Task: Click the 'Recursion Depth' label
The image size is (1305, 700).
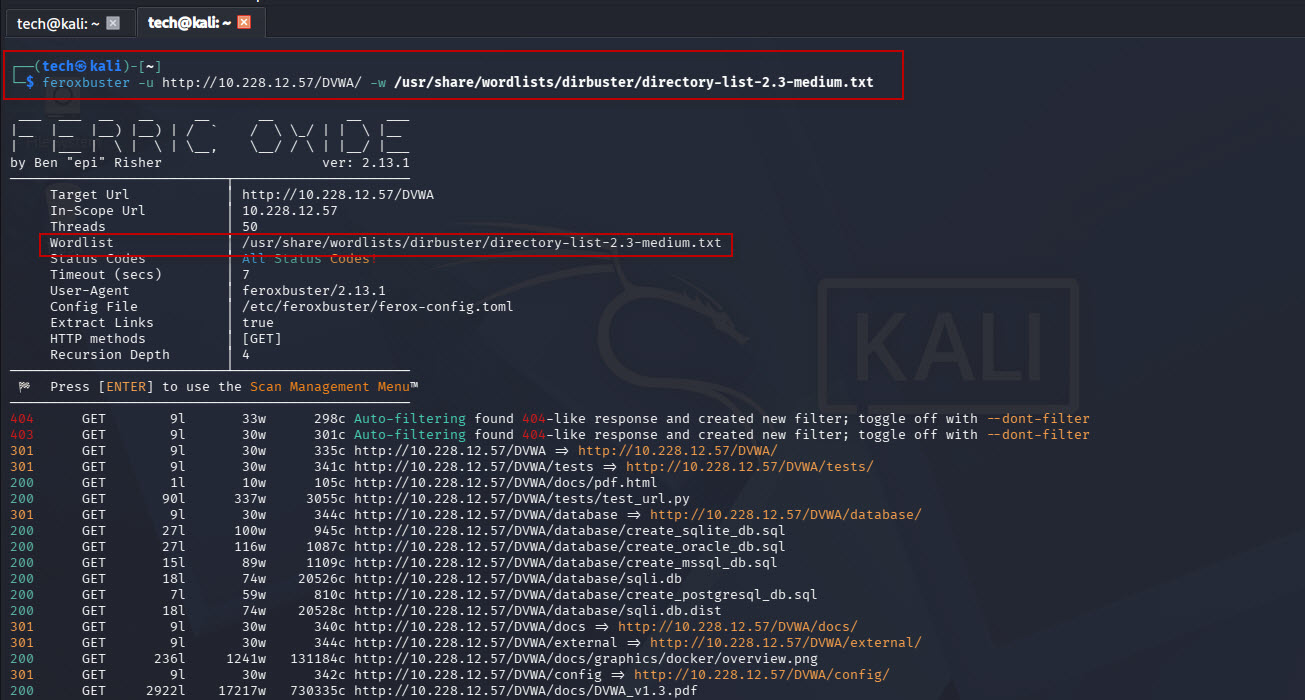Action: 110,354
